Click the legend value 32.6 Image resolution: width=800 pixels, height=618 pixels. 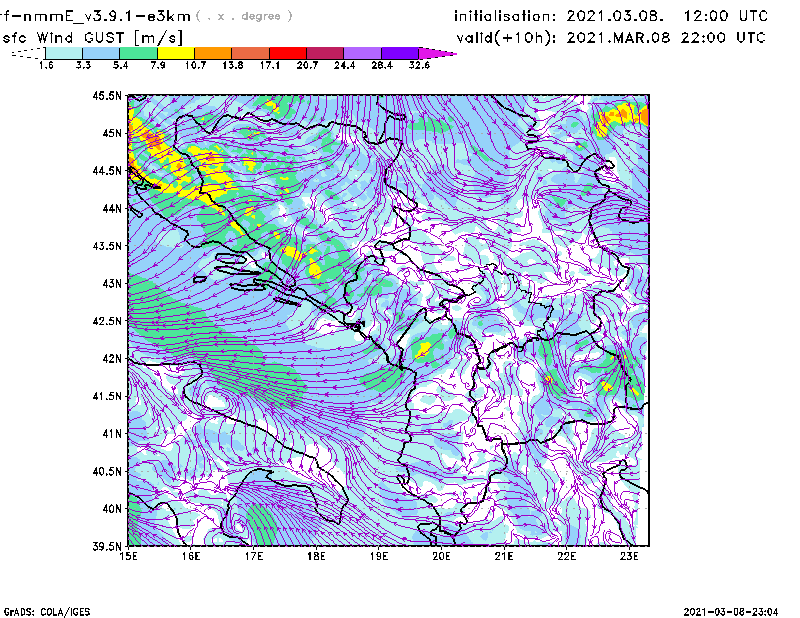pyautogui.click(x=419, y=65)
